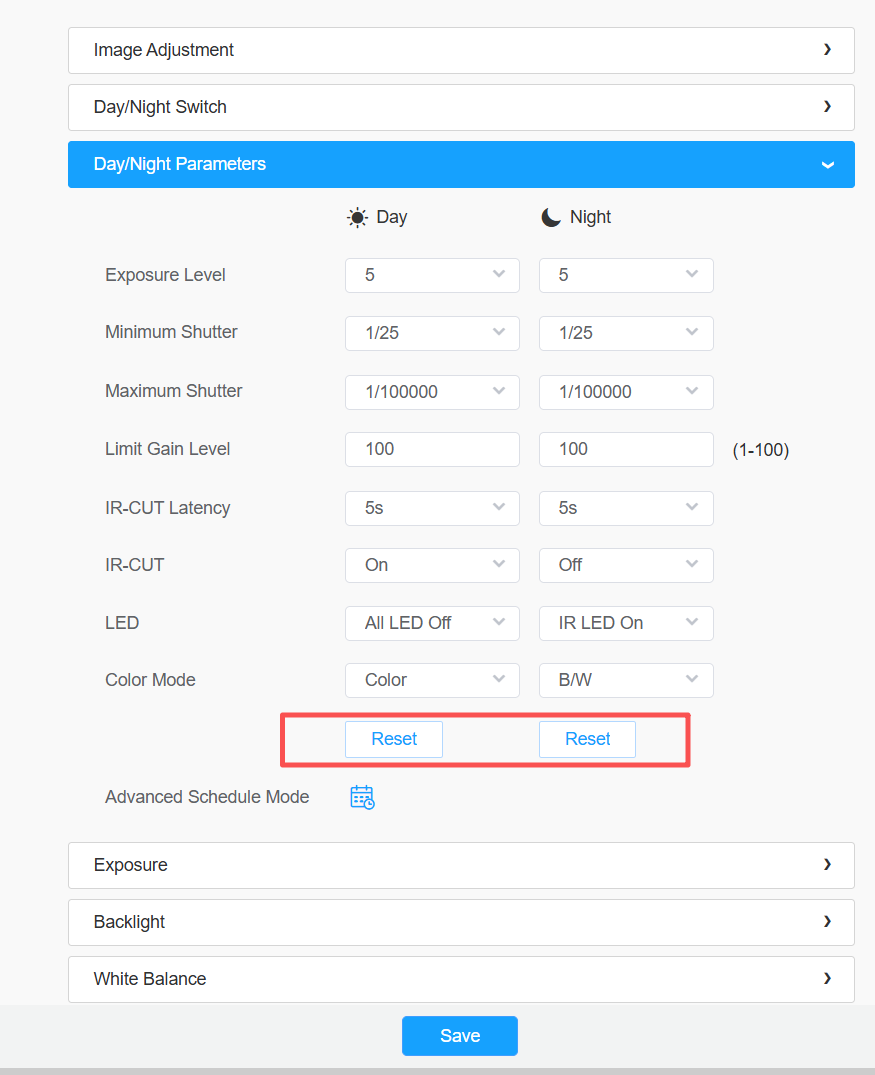Screen dimensions: 875x1075
Task: Click the "Maximum Shutter" label
Action: (173, 391)
